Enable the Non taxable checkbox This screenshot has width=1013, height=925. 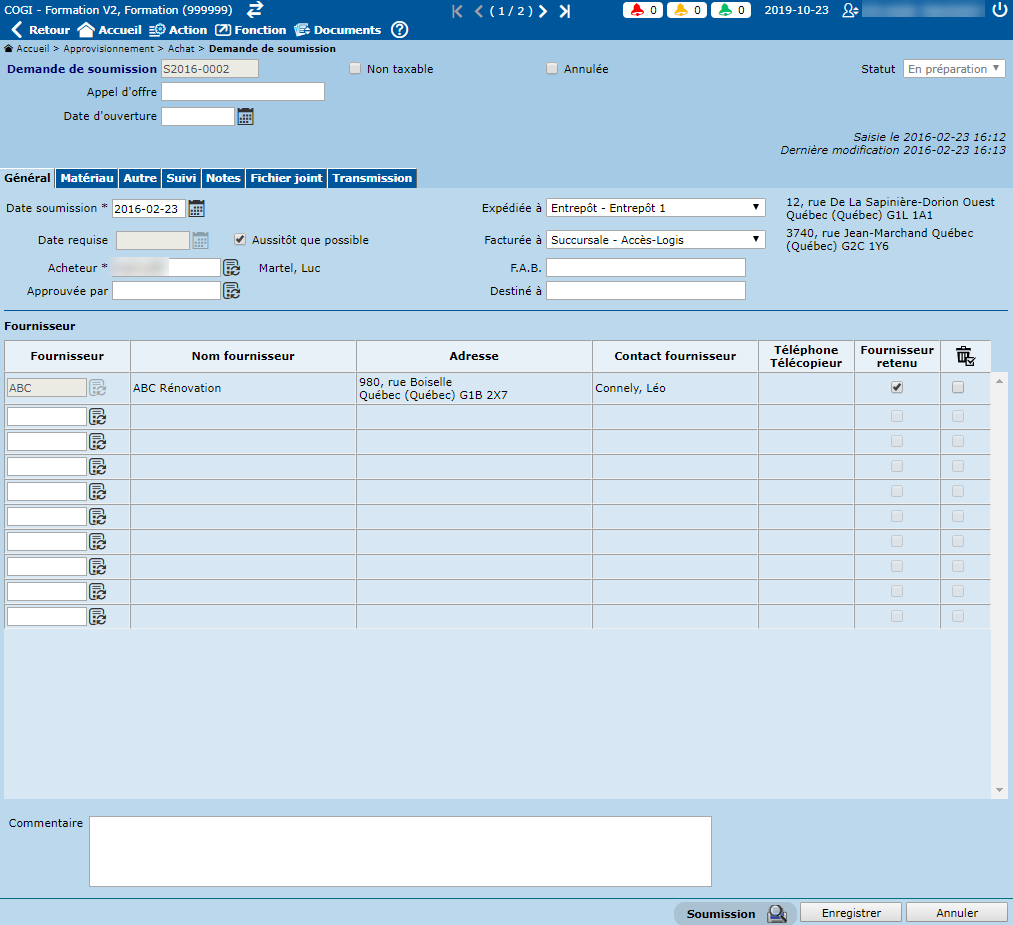355,69
